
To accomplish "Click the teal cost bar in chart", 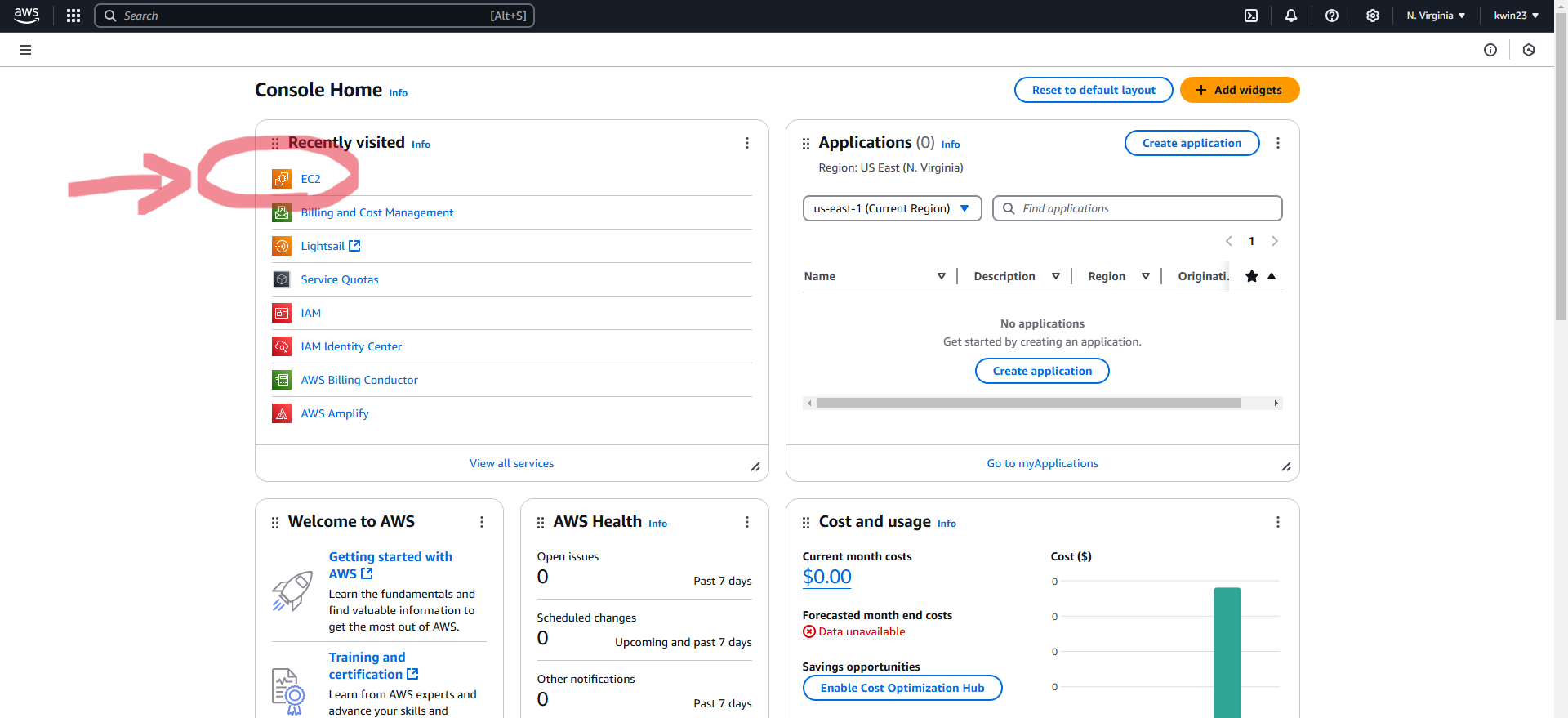I will (1227, 653).
